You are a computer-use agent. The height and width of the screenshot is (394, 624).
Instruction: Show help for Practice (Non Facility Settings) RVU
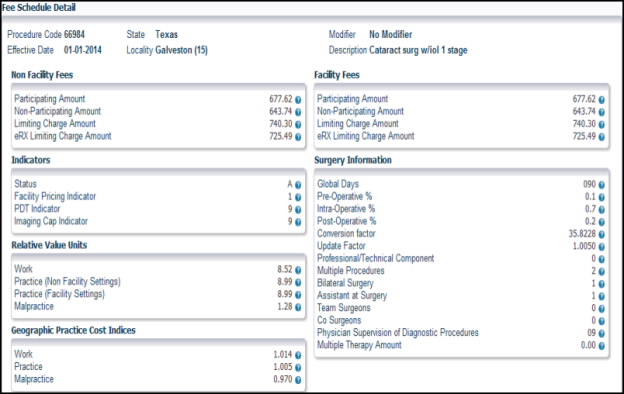298,283
